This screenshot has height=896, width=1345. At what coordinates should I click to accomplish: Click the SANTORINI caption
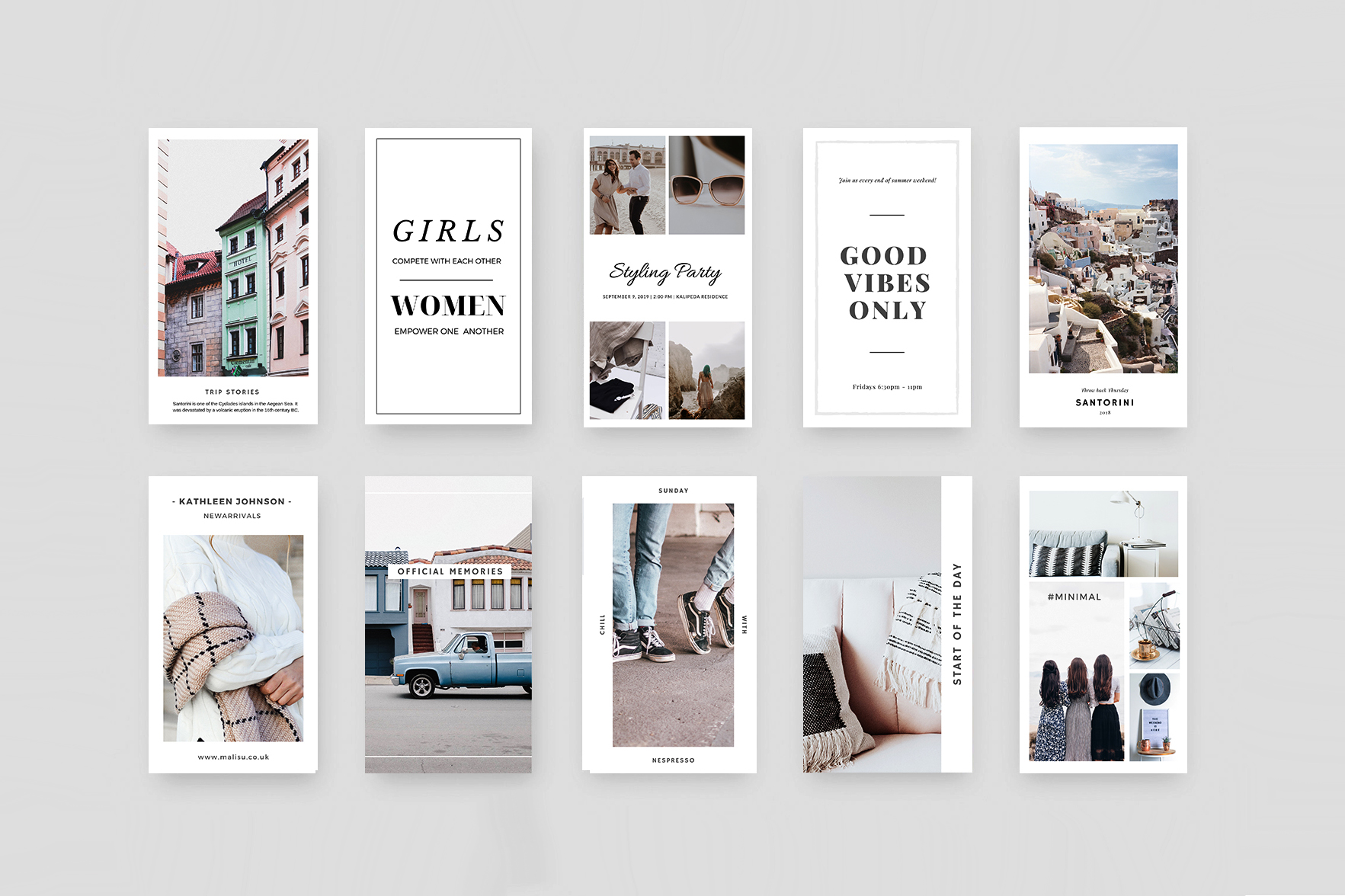1105,402
